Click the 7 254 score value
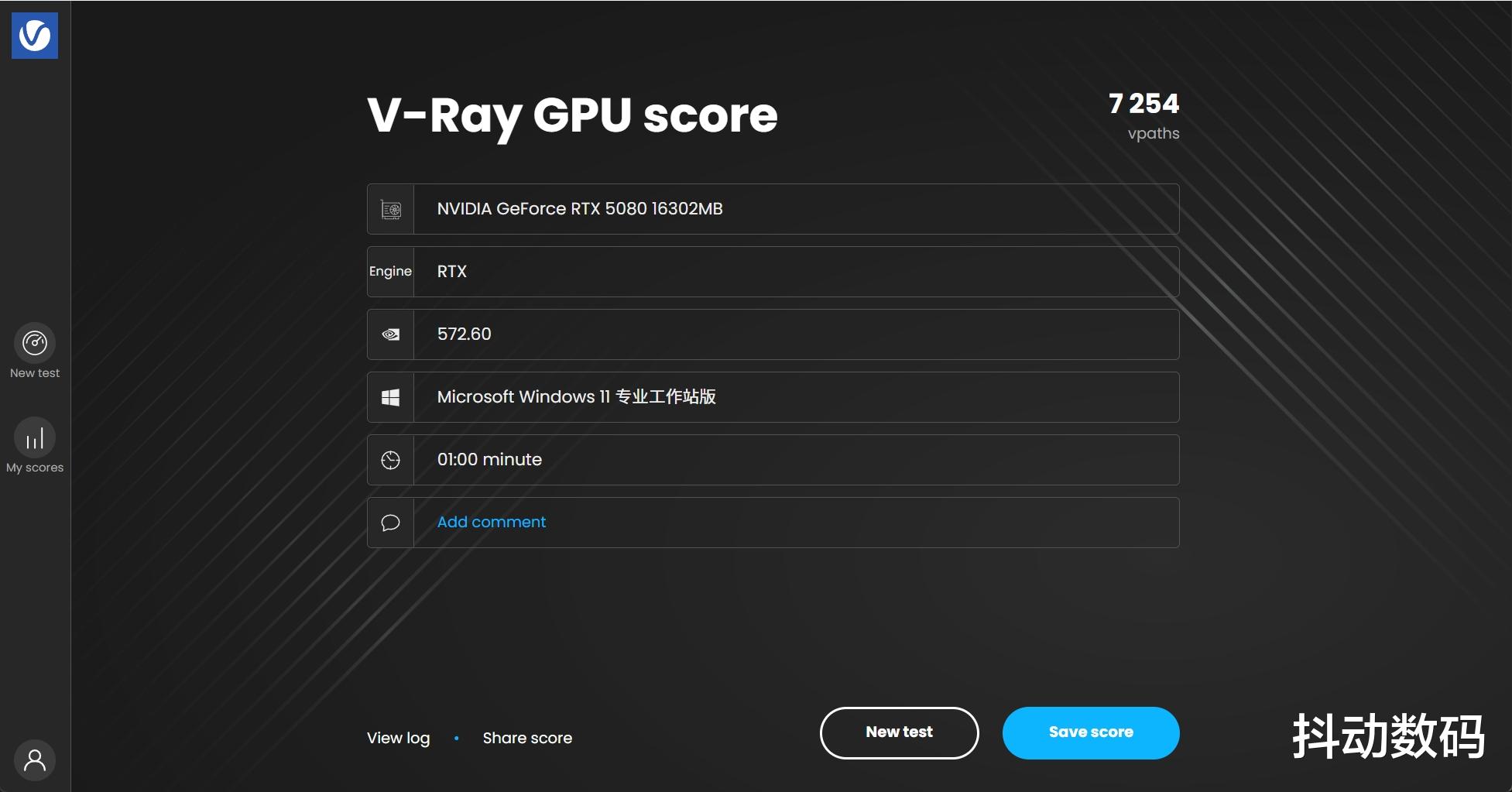The width and height of the screenshot is (1512, 792). click(1143, 104)
